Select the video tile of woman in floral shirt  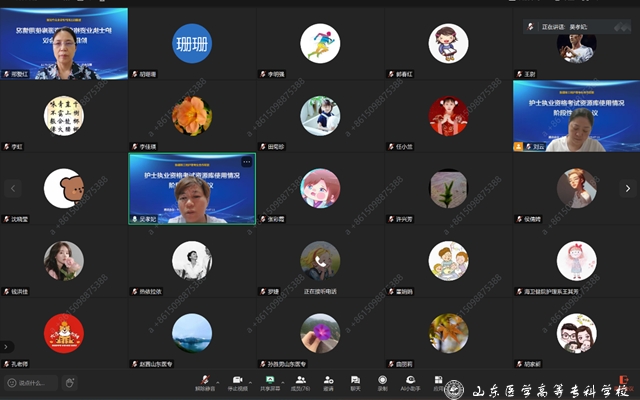(64, 43)
